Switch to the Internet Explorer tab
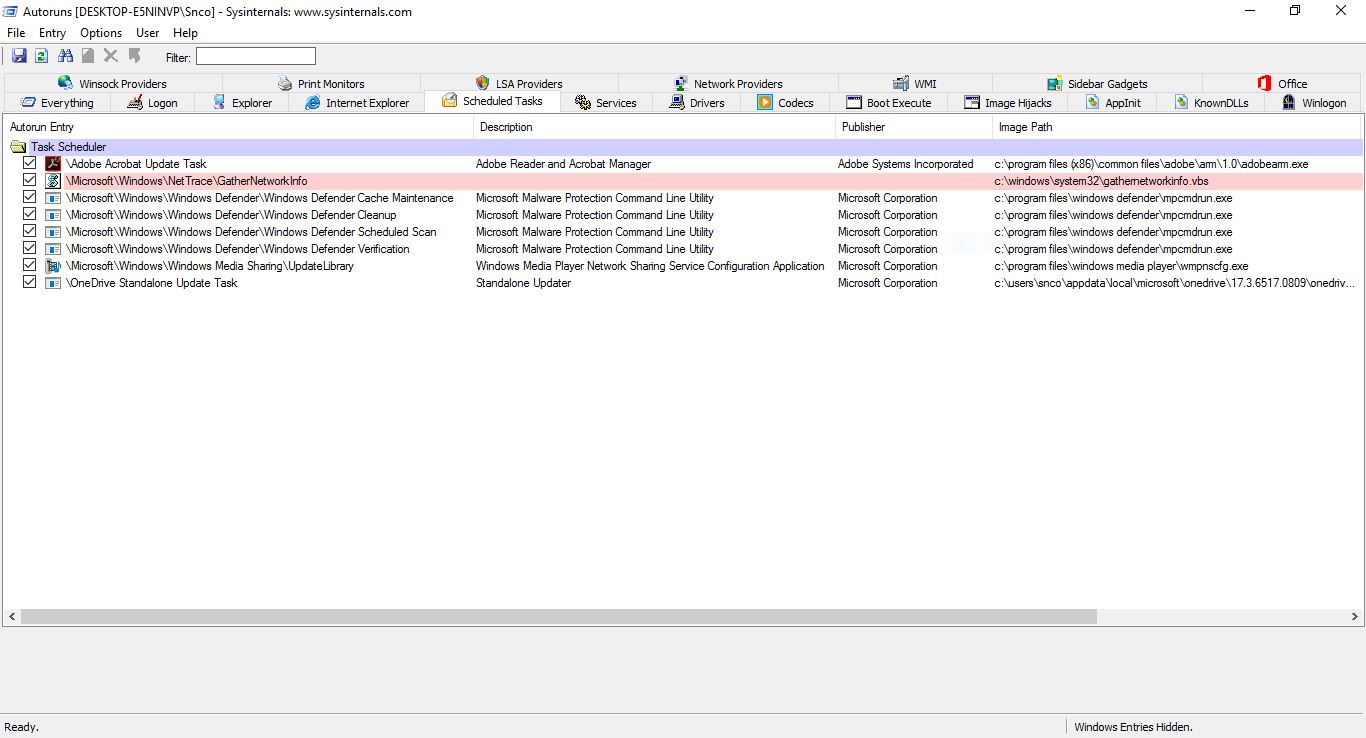 (357, 102)
